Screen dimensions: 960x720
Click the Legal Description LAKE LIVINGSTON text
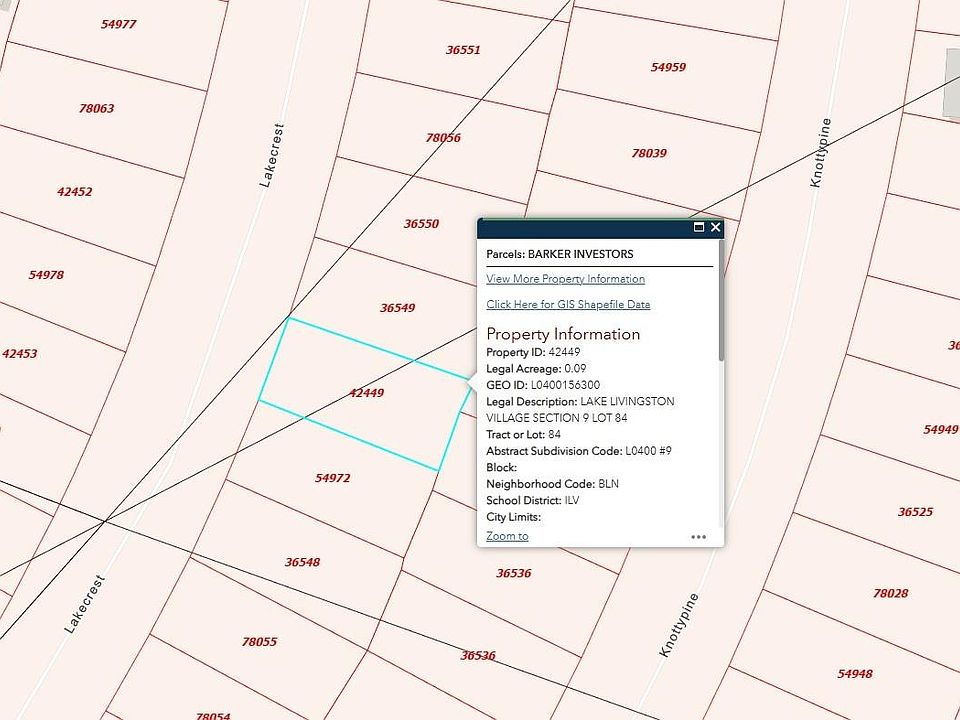(580, 410)
